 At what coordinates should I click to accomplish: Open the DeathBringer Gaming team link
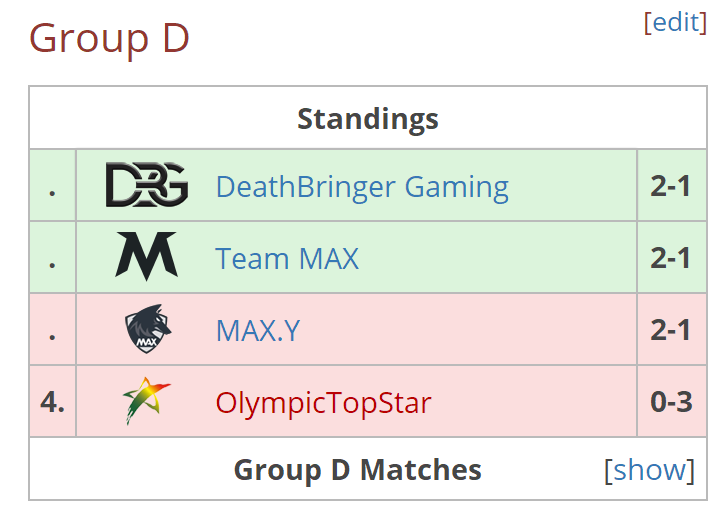tap(362, 187)
